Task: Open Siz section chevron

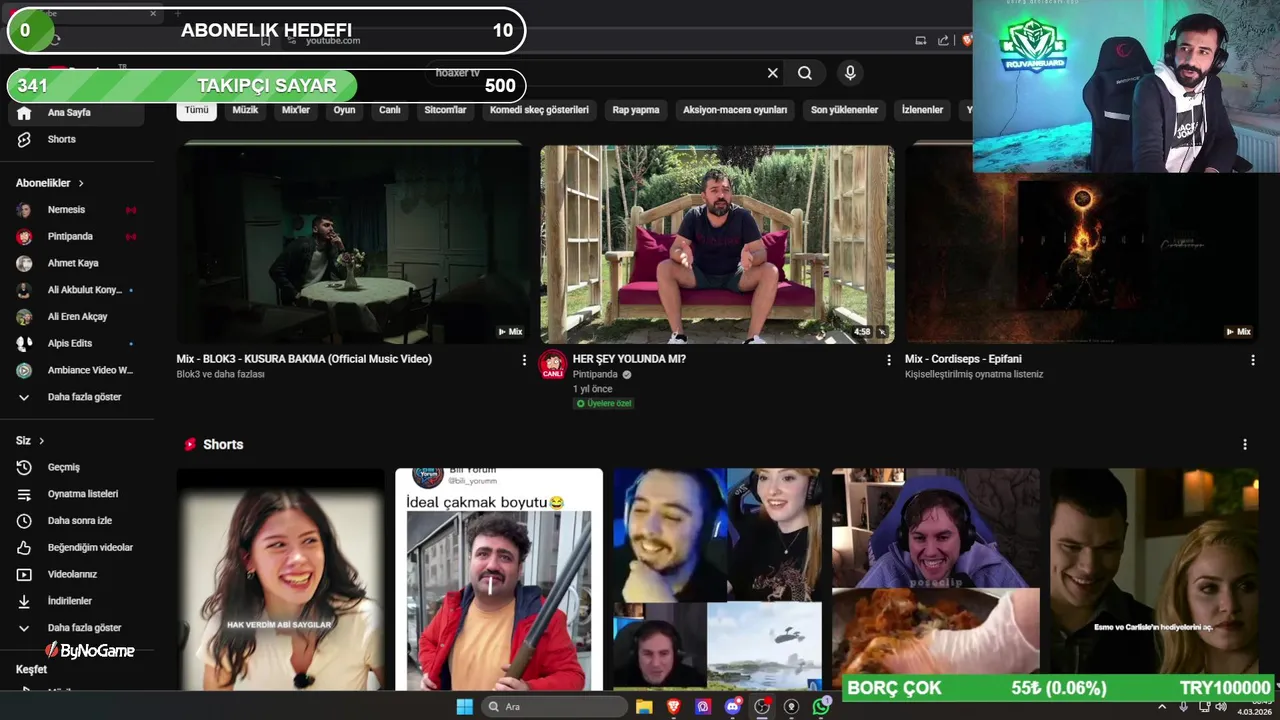Action: [x=41, y=441]
